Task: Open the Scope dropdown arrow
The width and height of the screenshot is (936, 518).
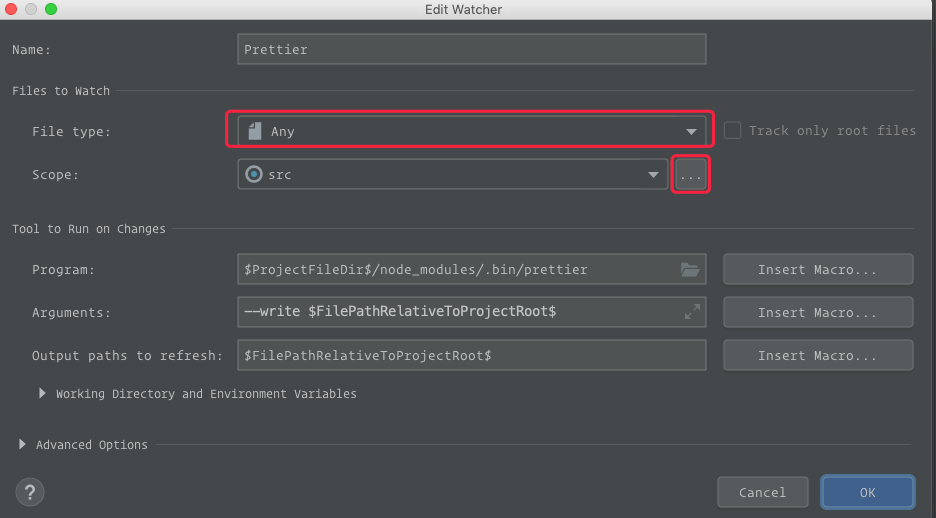Action: 654,175
